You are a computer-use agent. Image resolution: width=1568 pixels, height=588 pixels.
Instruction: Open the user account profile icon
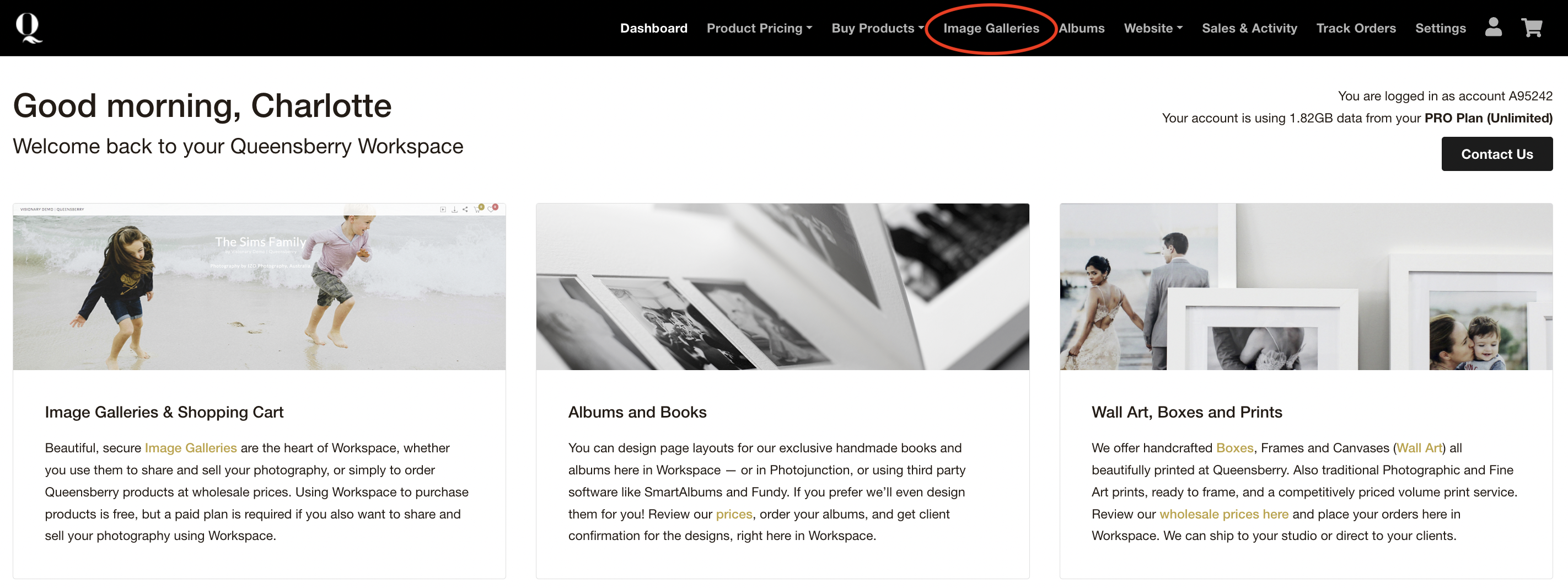pyautogui.click(x=1493, y=28)
